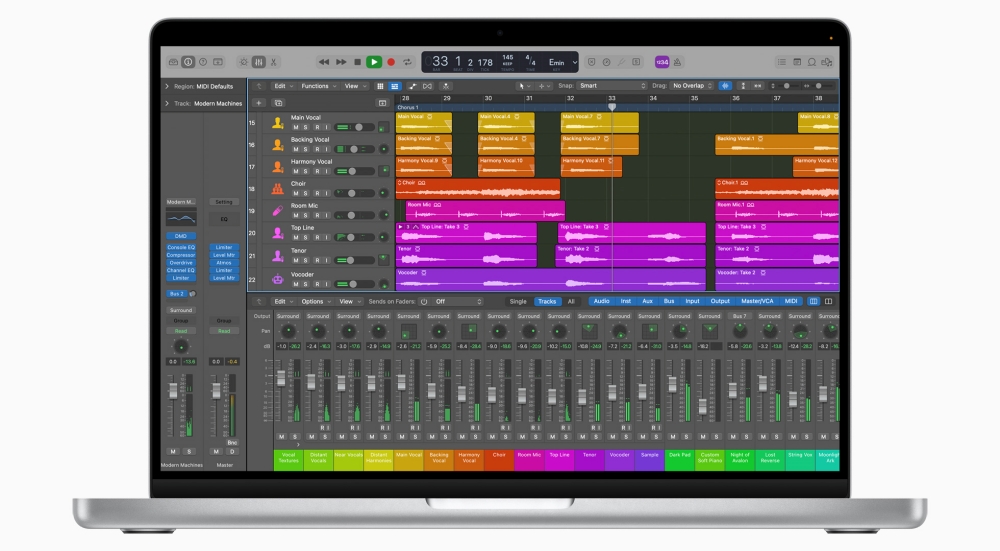The height and width of the screenshot is (551, 1000).
Task: Open Quick Help button
Action: 203,62
